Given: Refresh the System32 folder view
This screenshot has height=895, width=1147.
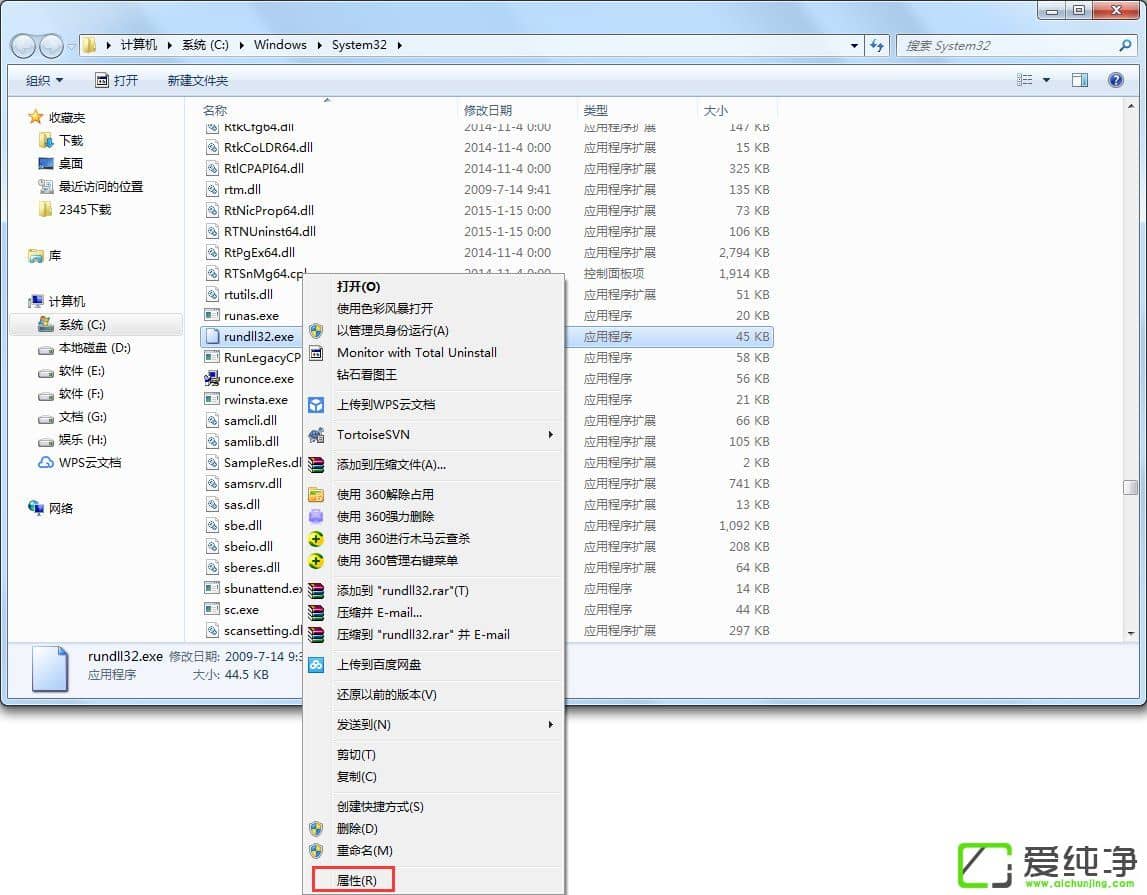Looking at the screenshot, I should click(876, 45).
